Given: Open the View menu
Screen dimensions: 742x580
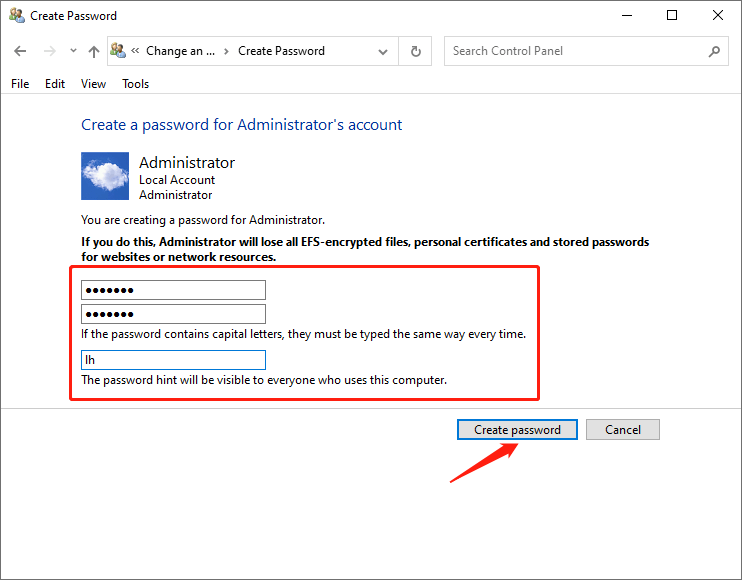Looking at the screenshot, I should (x=93, y=84).
